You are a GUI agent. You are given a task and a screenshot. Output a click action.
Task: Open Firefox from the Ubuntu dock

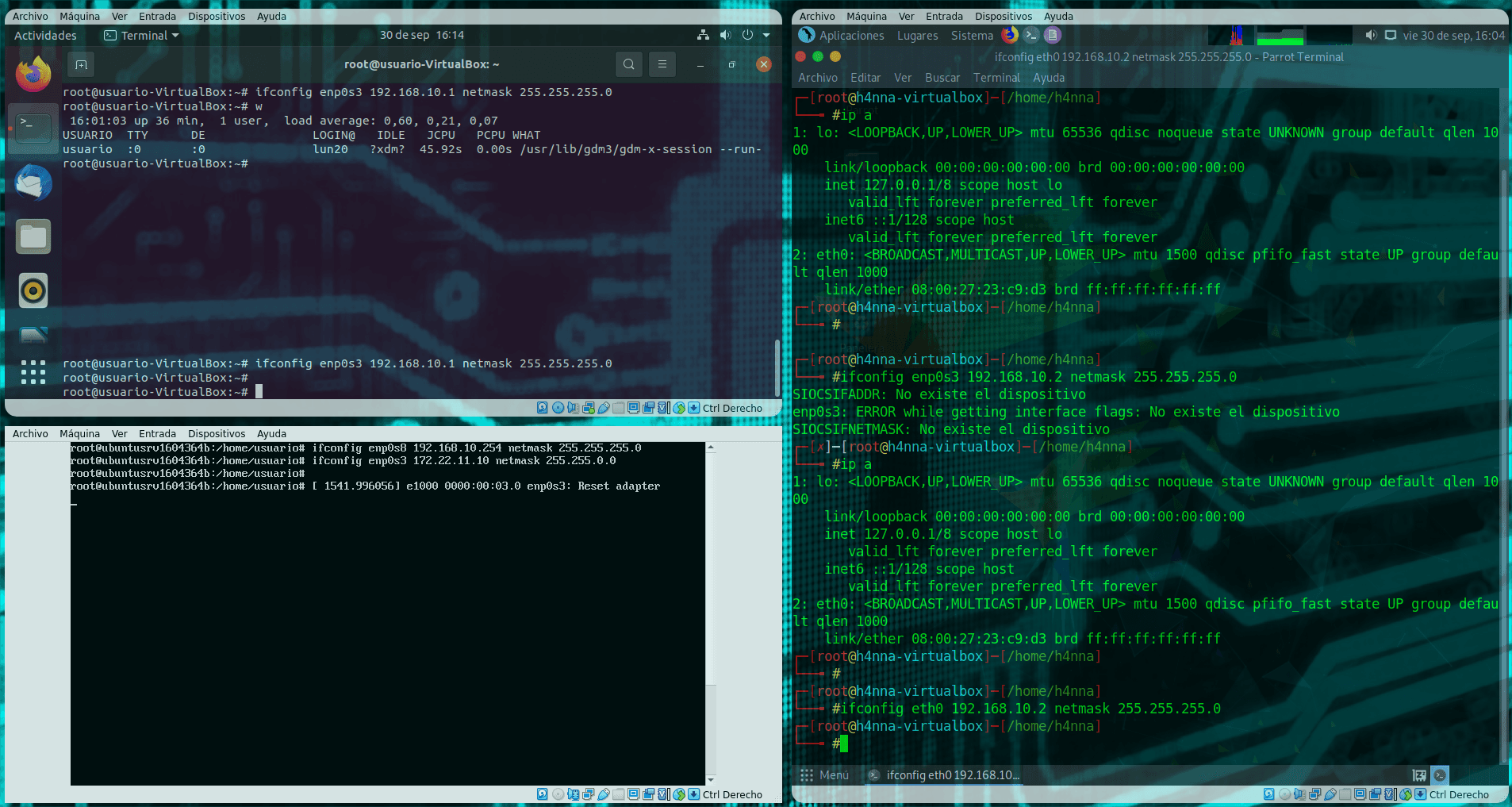(33, 75)
